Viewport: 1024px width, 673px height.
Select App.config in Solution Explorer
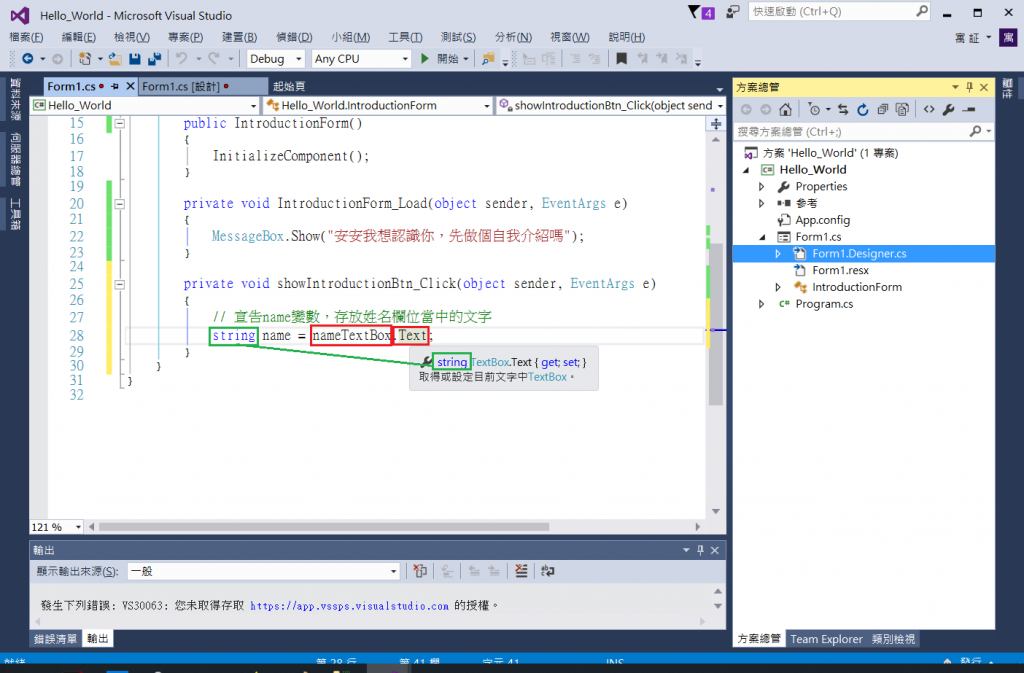tap(822, 220)
